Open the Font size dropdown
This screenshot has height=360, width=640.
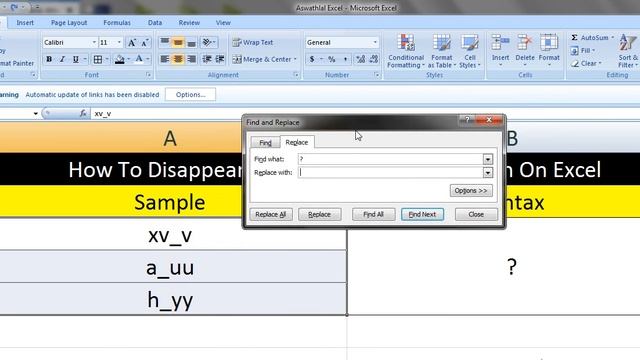tap(119, 42)
